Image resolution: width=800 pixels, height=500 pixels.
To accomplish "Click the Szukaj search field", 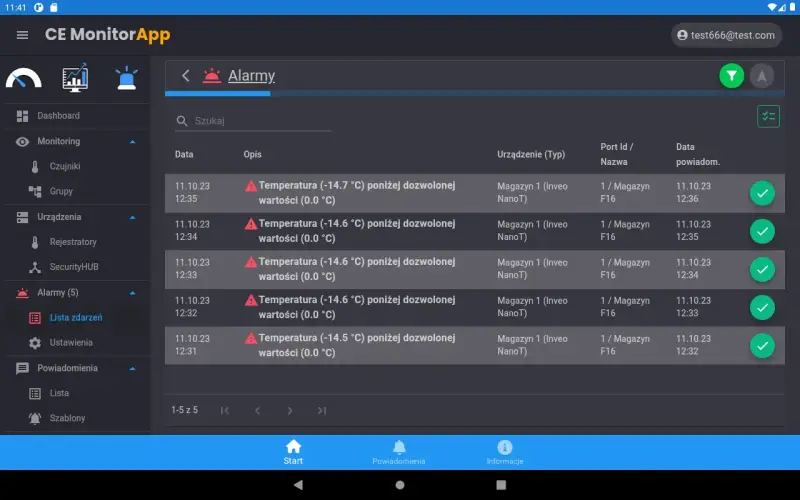I will tap(260, 121).
